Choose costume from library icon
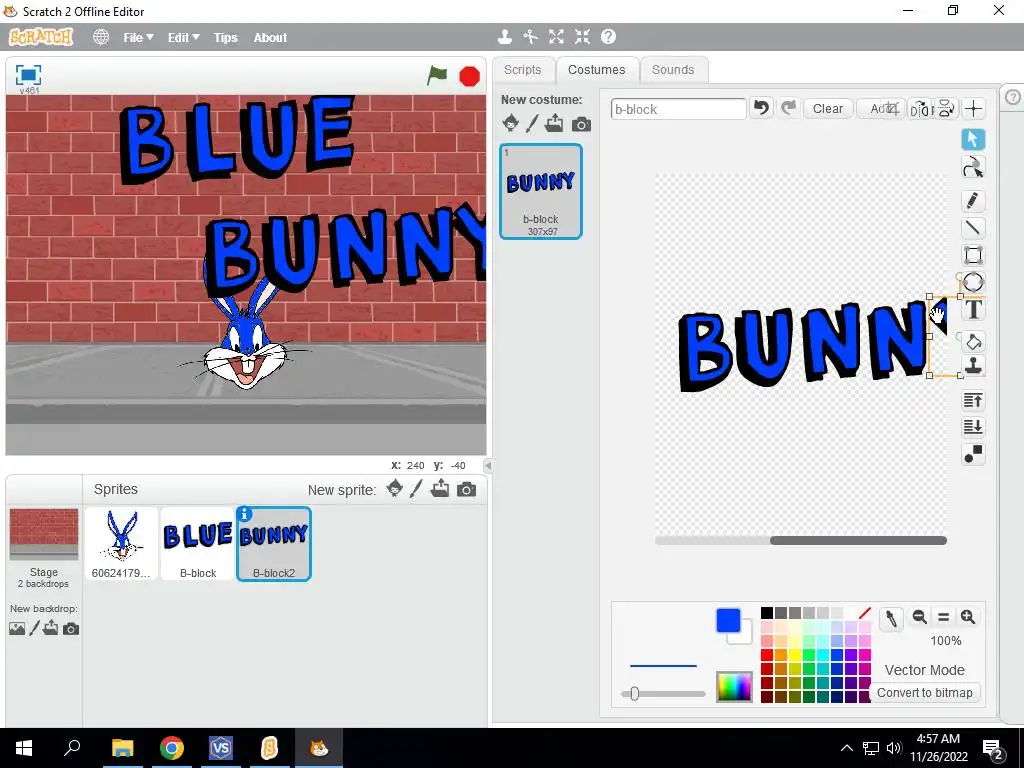This screenshot has width=1024, height=768. [x=511, y=123]
